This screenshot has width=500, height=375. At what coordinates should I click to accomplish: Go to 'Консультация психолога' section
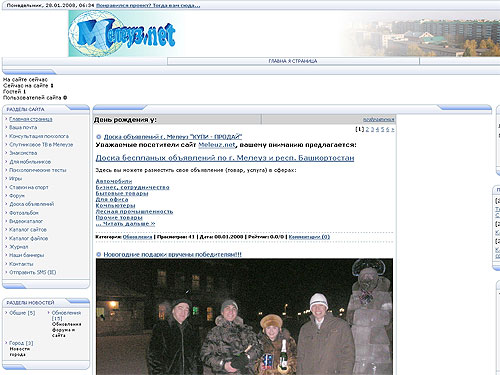tap(39, 136)
